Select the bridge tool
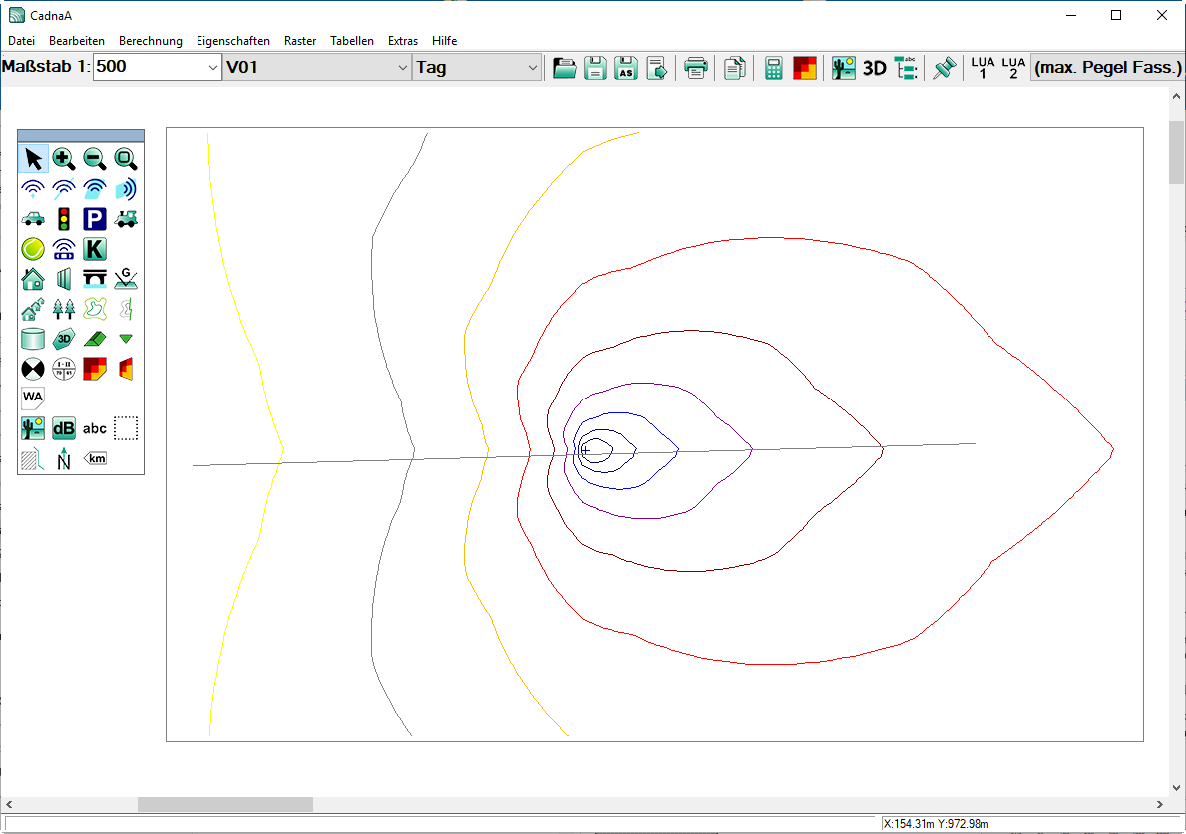1186x834 pixels. [95, 279]
